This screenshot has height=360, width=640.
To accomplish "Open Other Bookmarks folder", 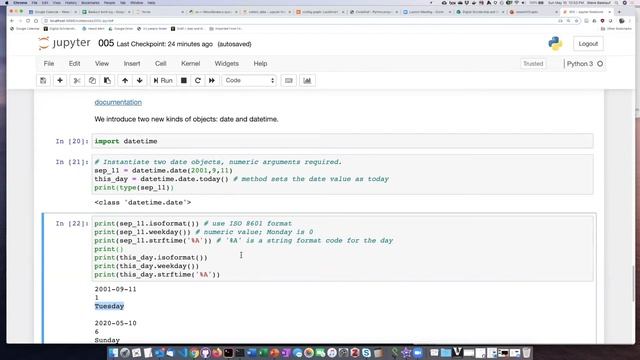I will point(616,29).
